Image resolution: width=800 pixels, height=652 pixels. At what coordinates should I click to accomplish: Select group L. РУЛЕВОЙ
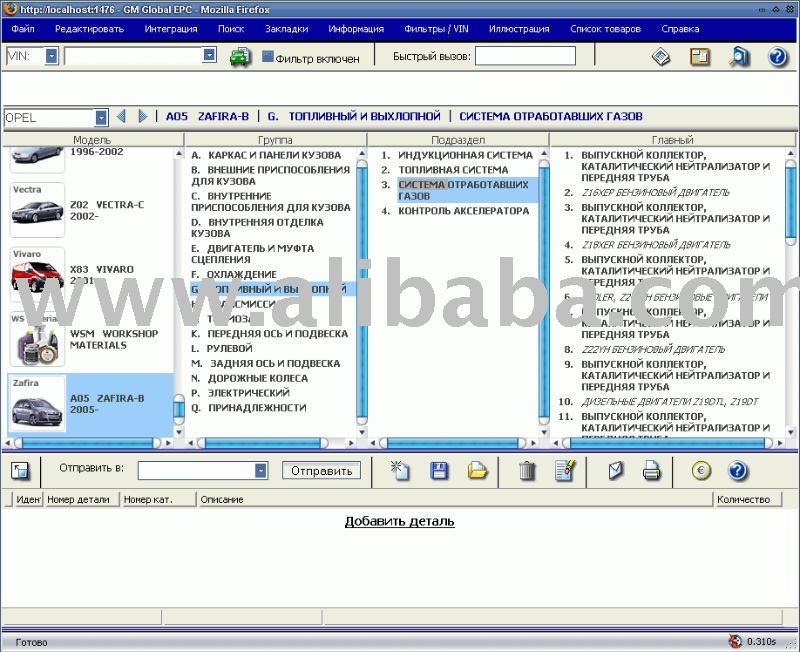click(222, 348)
